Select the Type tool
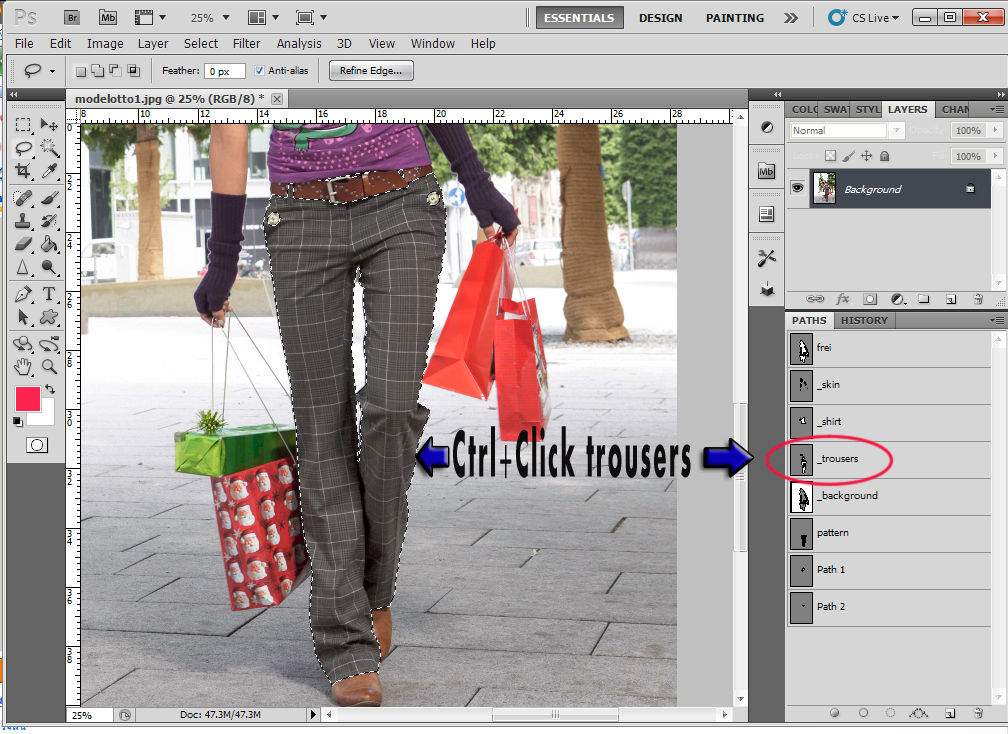 coord(49,294)
